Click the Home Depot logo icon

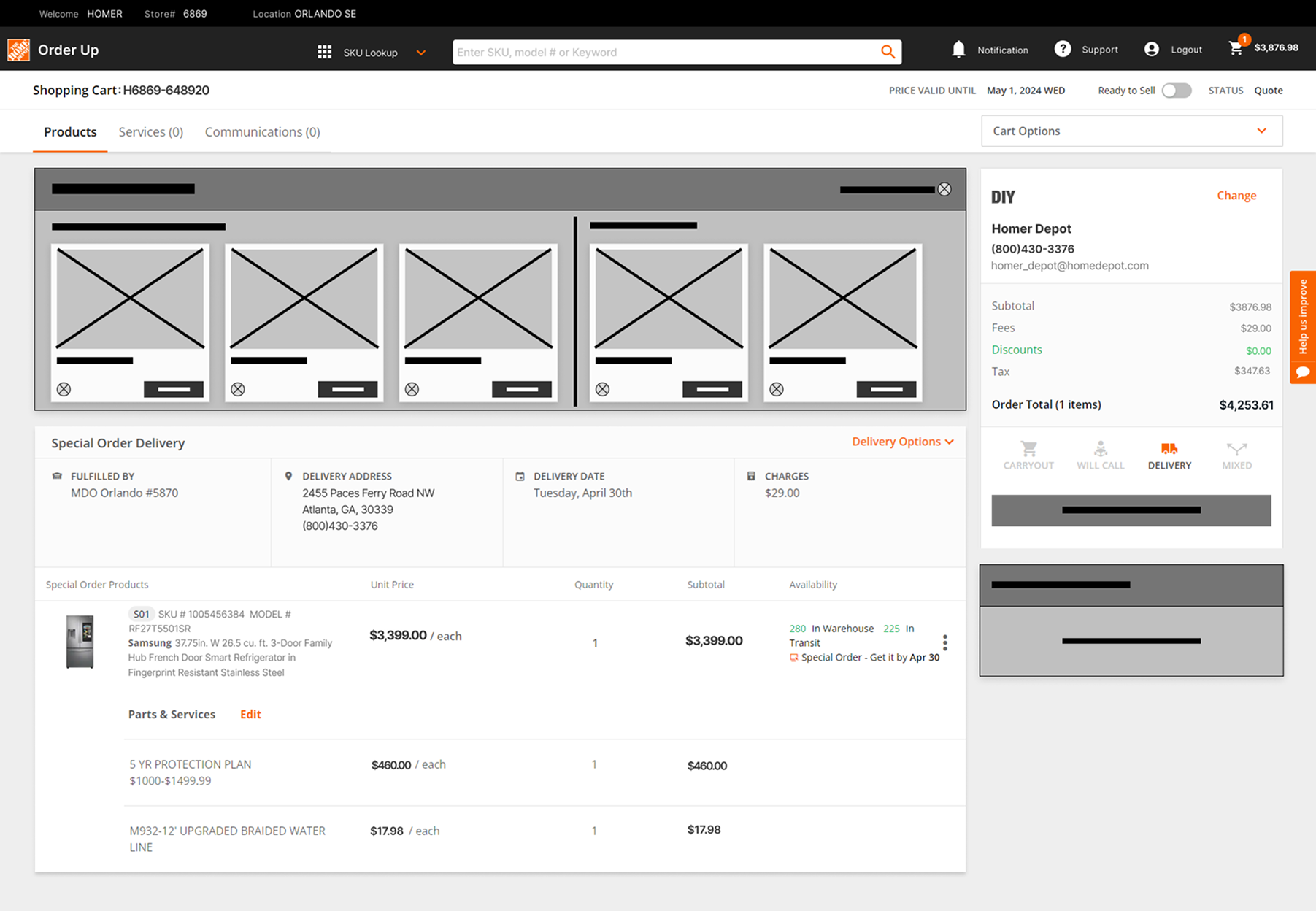tap(18, 50)
